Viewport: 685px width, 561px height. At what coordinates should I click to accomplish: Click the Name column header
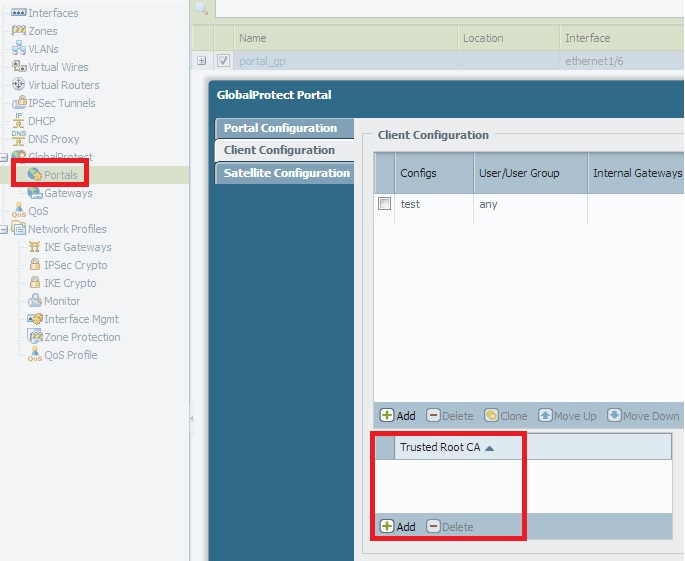pos(346,38)
